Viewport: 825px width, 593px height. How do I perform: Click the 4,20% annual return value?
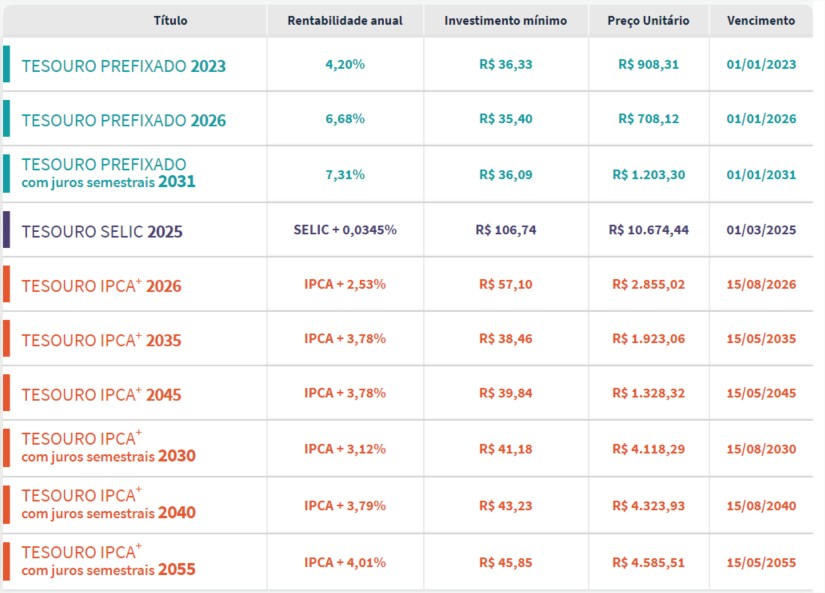coord(345,64)
